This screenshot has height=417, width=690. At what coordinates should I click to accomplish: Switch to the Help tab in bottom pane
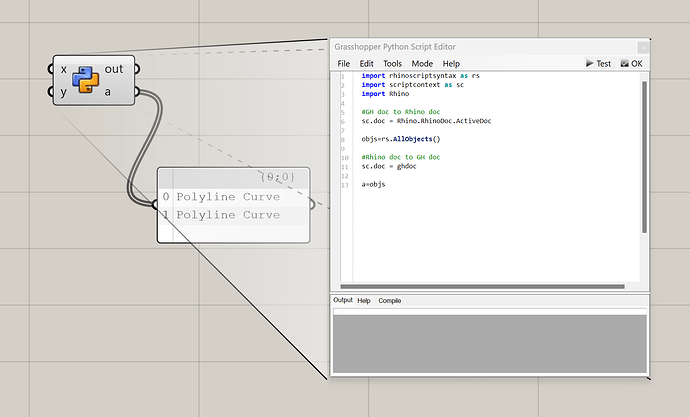pyautogui.click(x=364, y=301)
